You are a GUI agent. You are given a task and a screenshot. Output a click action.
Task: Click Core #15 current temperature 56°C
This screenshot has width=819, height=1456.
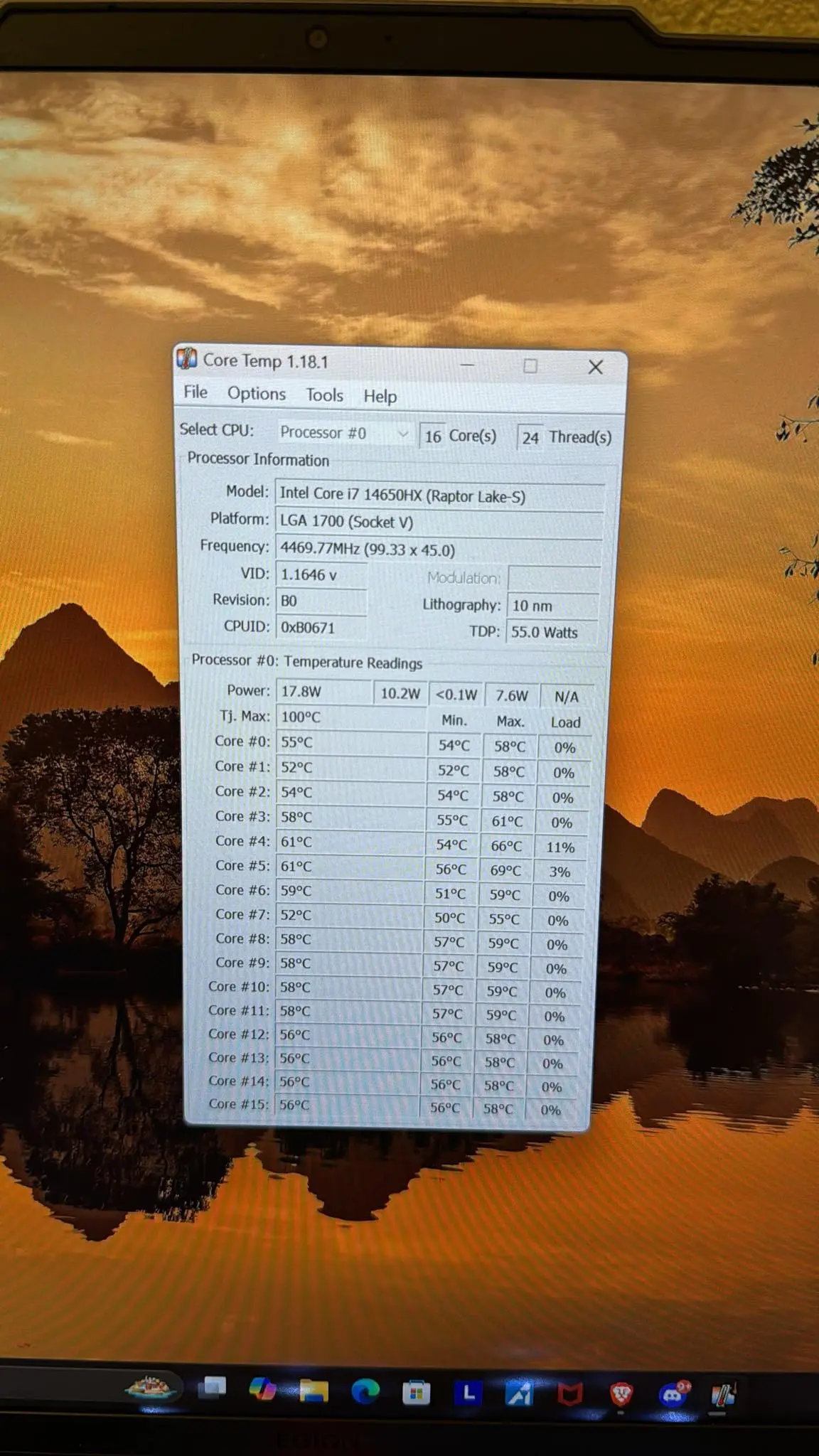tap(346, 1105)
